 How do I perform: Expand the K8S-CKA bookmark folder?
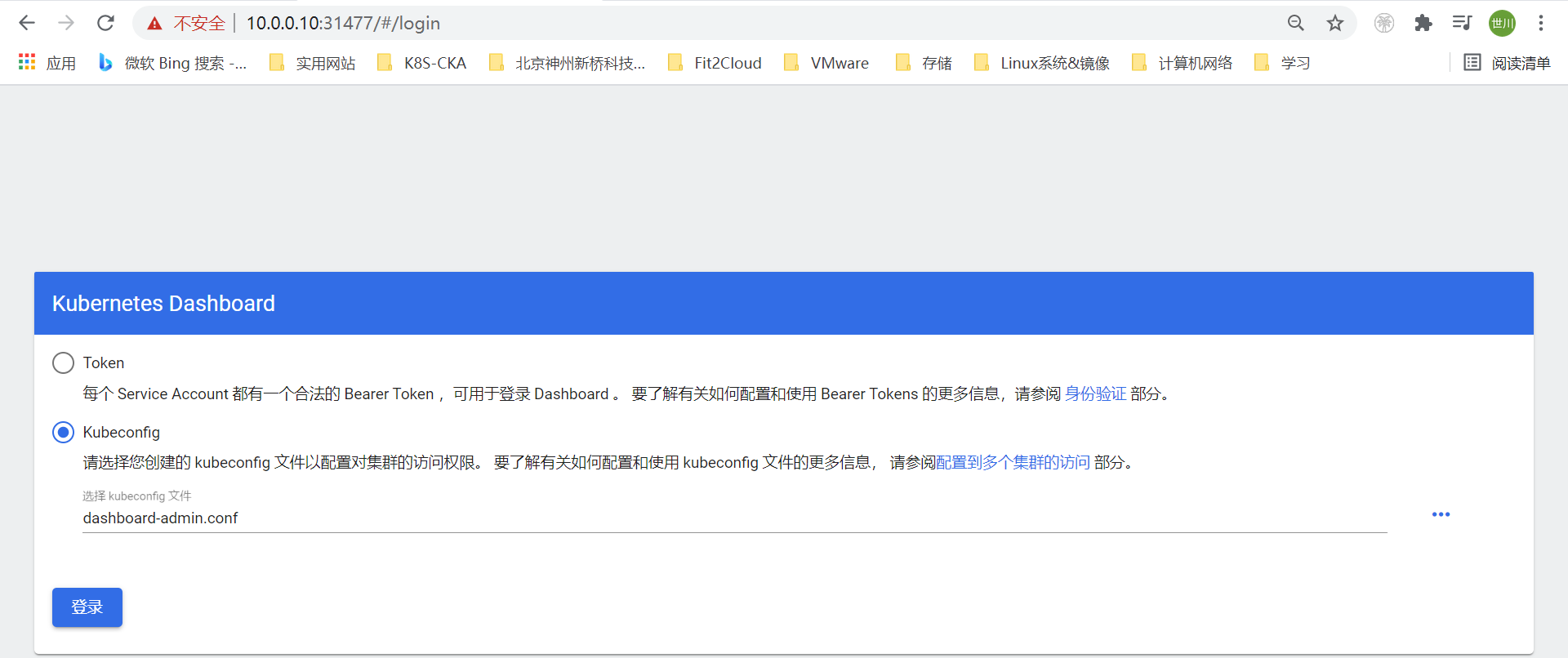(422, 63)
